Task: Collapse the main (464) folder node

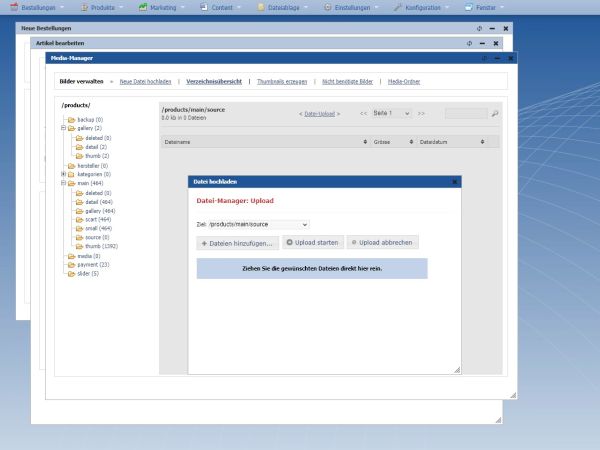Action: [x=62, y=183]
